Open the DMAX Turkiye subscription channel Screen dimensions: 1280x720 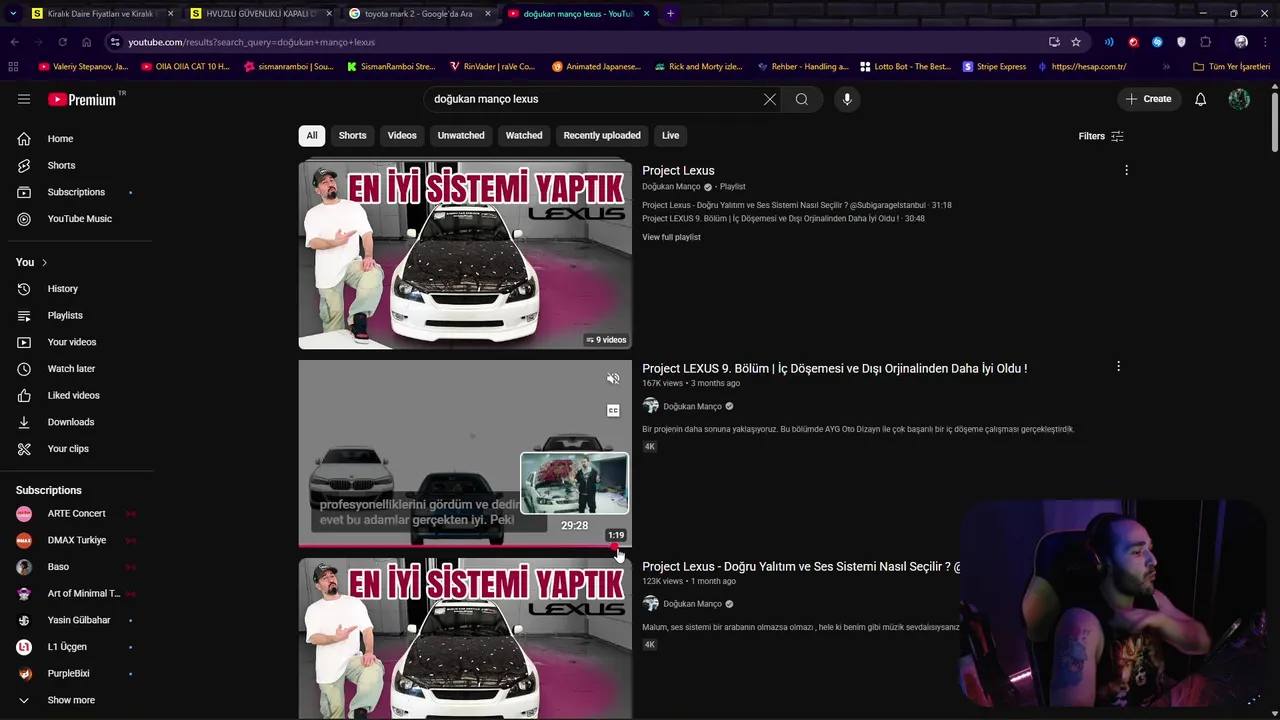tap(76, 540)
